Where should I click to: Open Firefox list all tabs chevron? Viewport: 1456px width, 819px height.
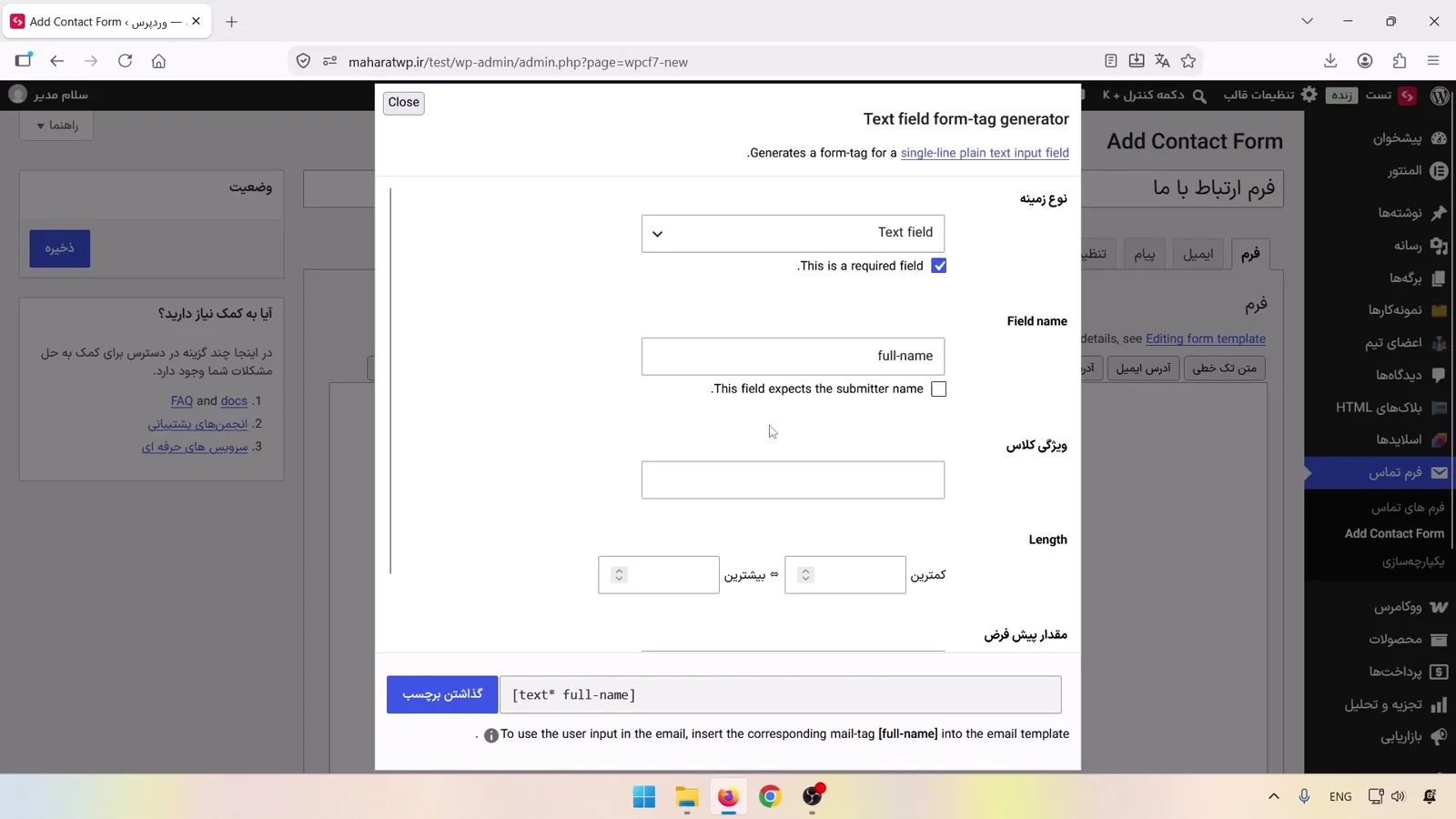pos(1307,21)
